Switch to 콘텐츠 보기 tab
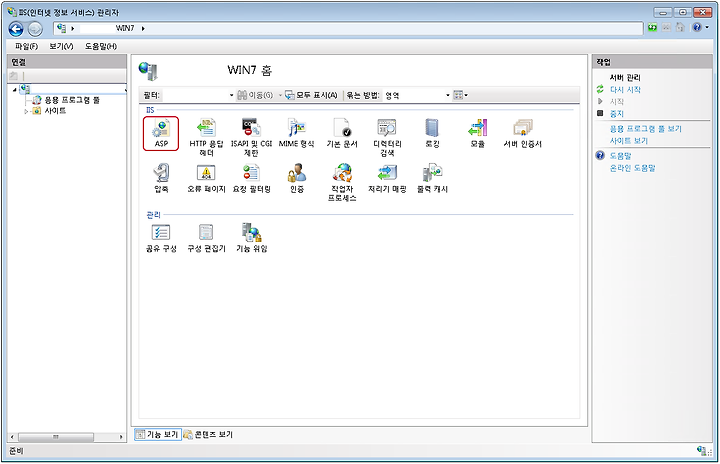The height and width of the screenshot is (464, 720). [x=208, y=434]
